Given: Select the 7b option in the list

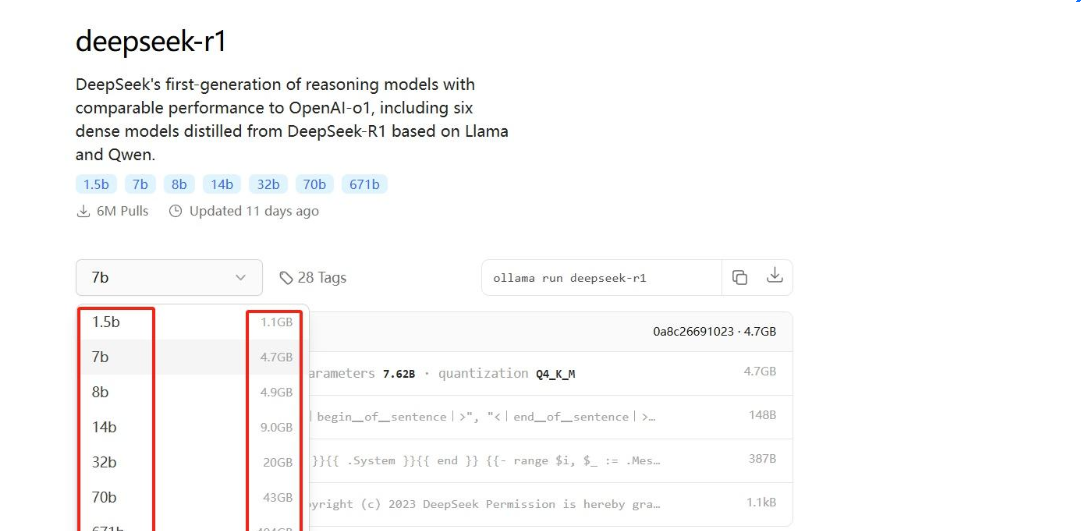Looking at the screenshot, I should (192, 357).
